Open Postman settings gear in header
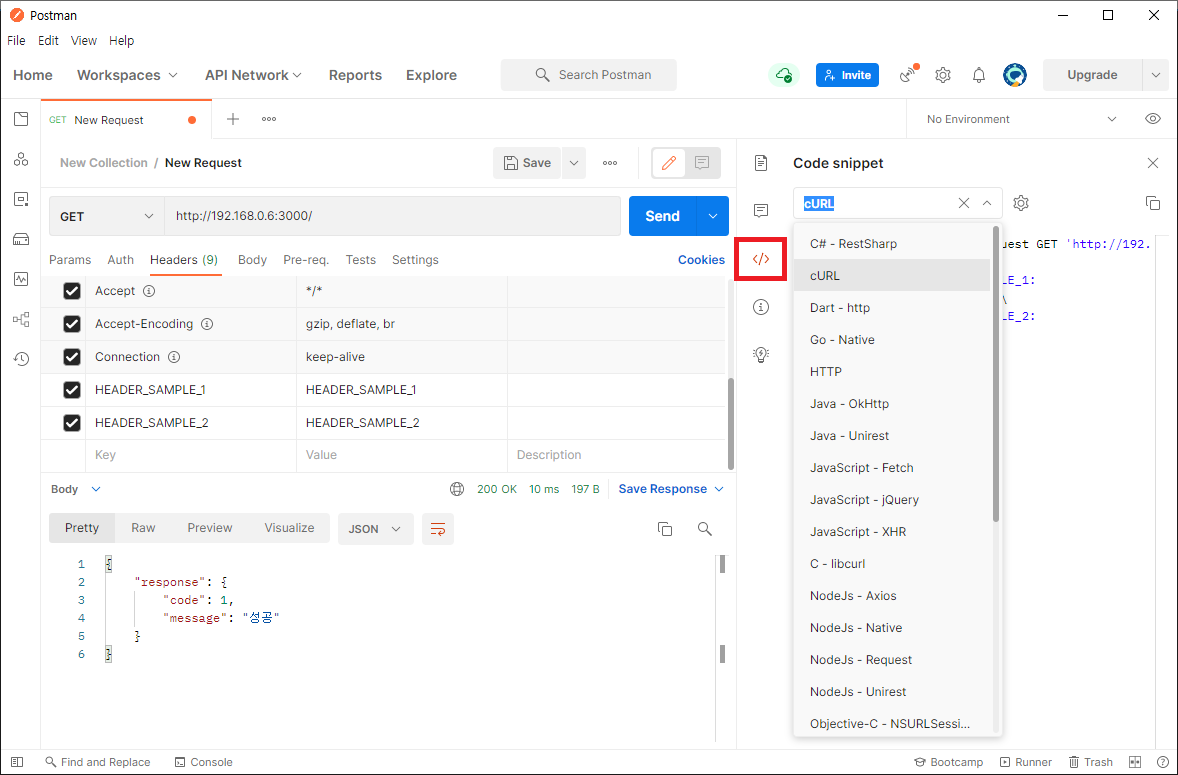1178x775 pixels. pyautogui.click(x=943, y=75)
